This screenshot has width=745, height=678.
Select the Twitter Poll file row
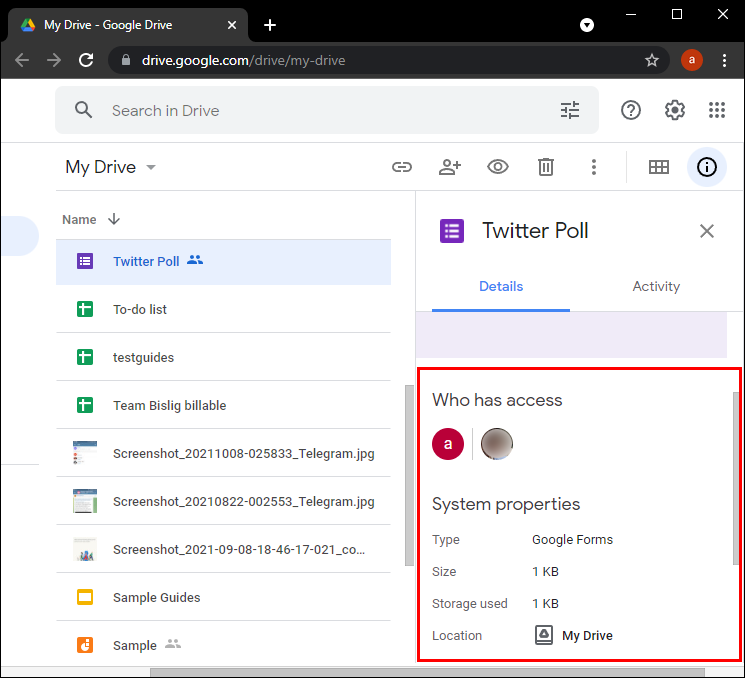(x=223, y=262)
